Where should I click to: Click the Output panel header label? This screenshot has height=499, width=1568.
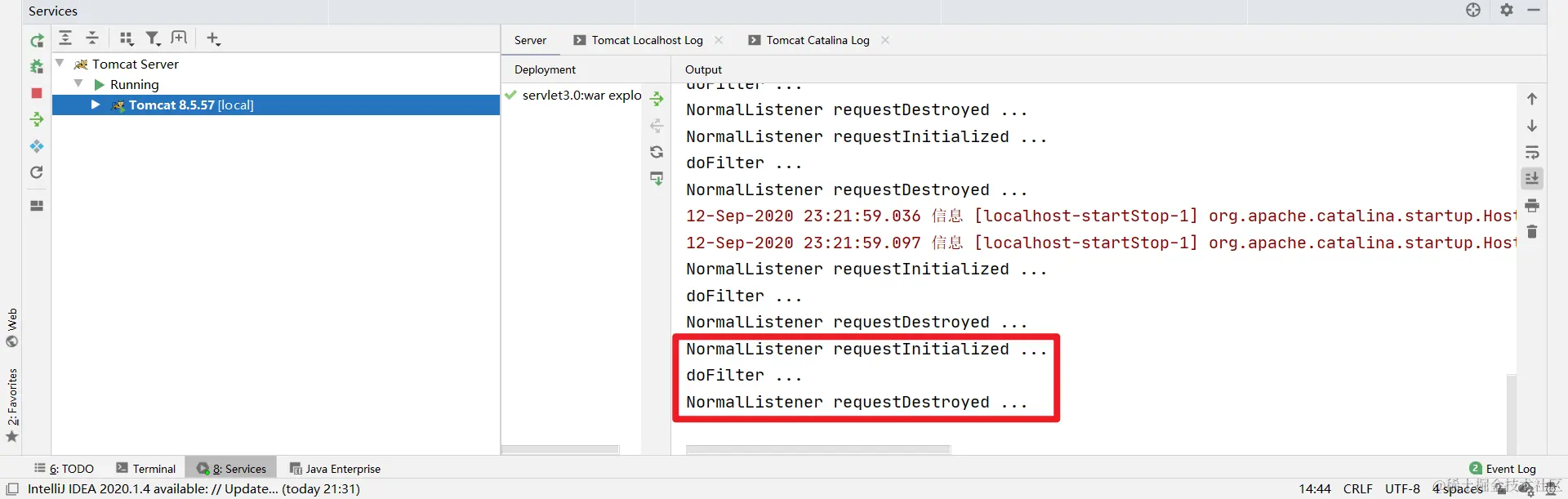point(703,69)
